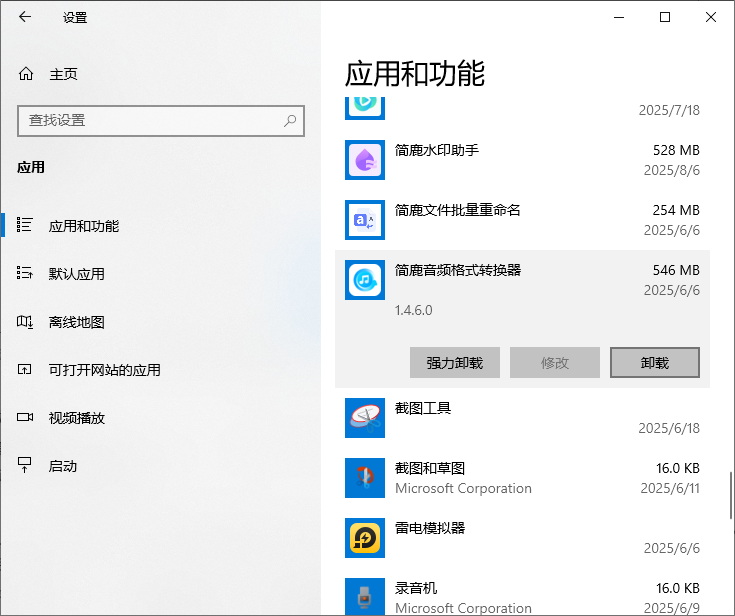The height and width of the screenshot is (616, 735).
Task: Click the 可打开网站的应用 icon
Action: (24, 369)
